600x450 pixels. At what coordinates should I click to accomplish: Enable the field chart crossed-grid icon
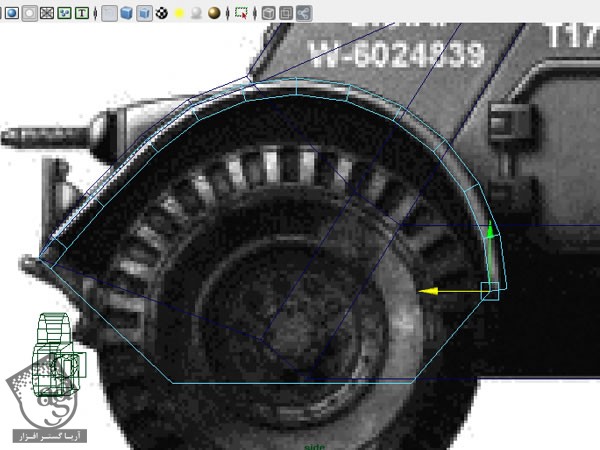(46, 14)
